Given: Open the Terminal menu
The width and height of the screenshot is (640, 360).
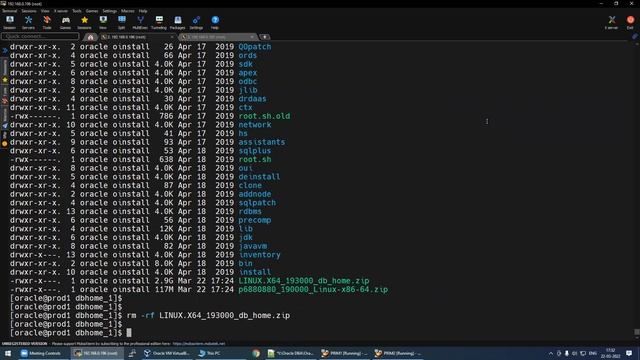Looking at the screenshot, I should (x=10, y=11).
